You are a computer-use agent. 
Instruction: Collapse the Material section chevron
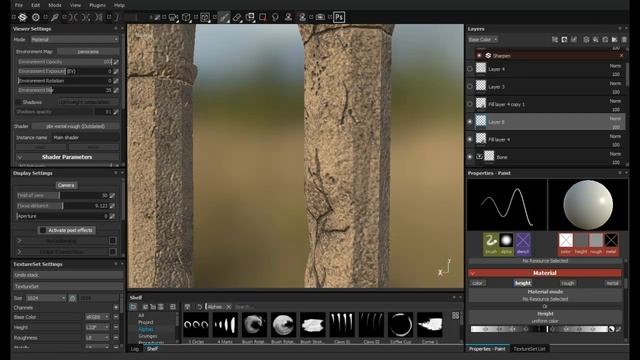tap(473, 273)
